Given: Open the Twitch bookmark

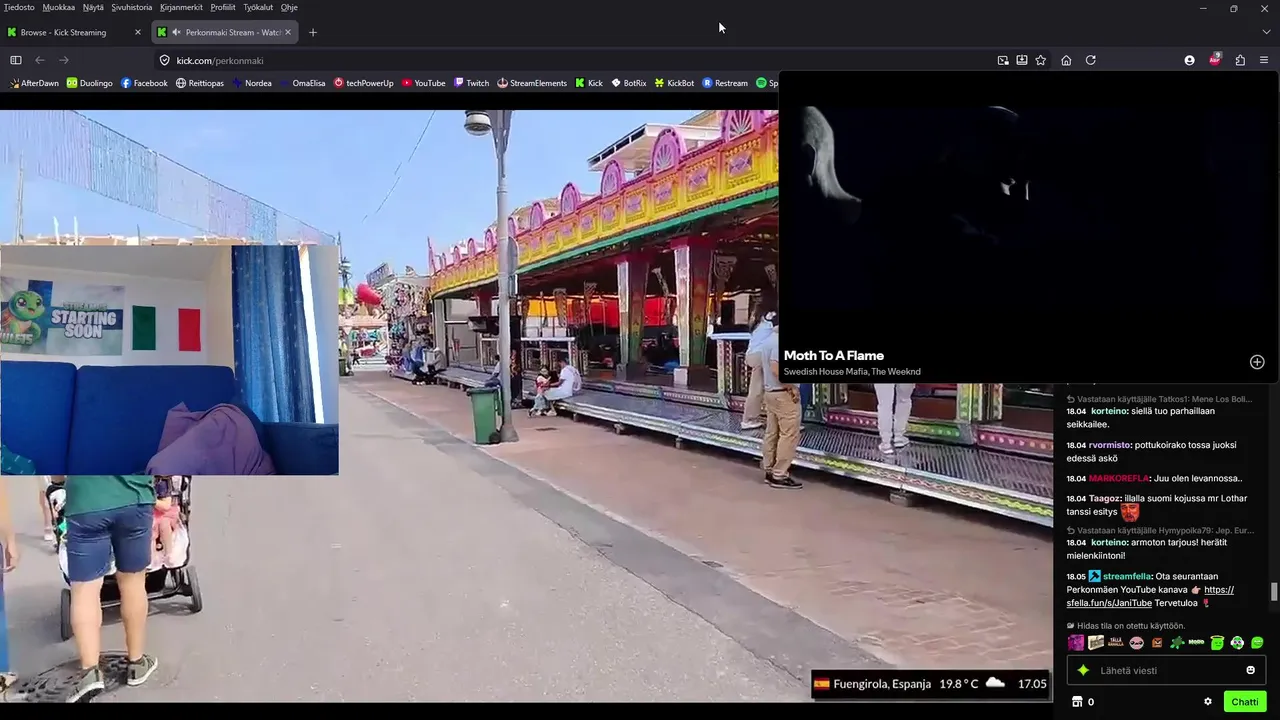Looking at the screenshot, I should (471, 83).
